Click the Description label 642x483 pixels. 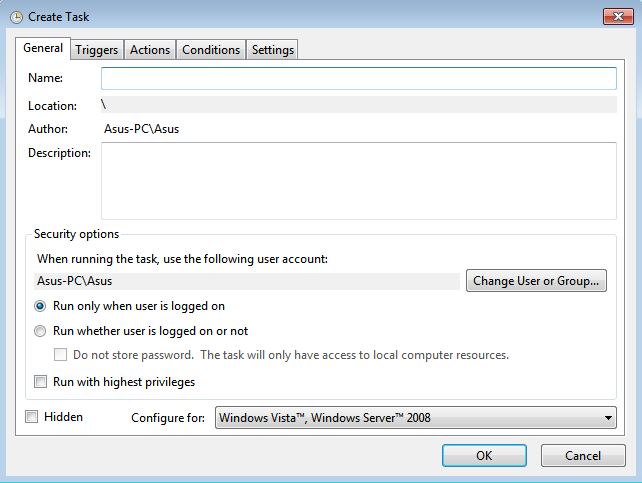tap(59, 153)
